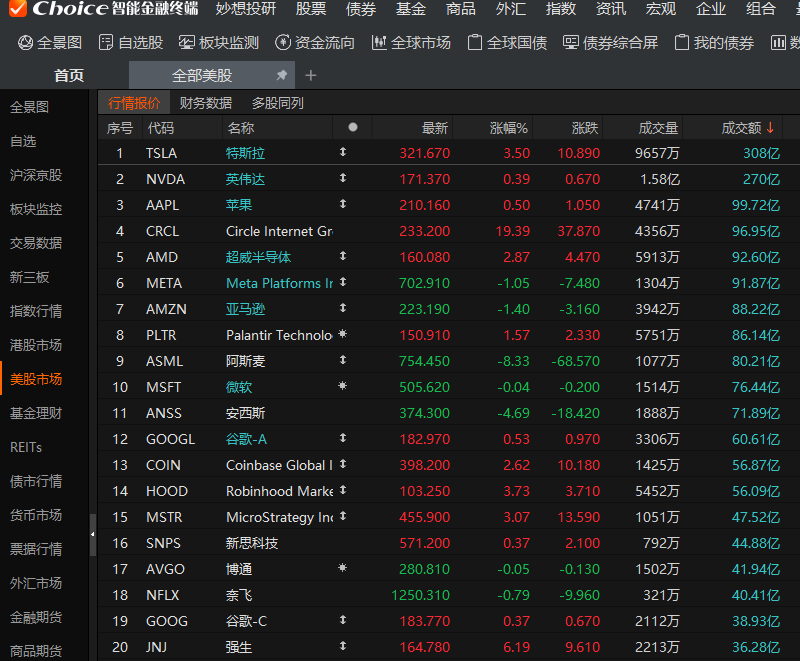Open 指数行情 in sidebar
The height and width of the screenshot is (661, 800).
[36, 311]
